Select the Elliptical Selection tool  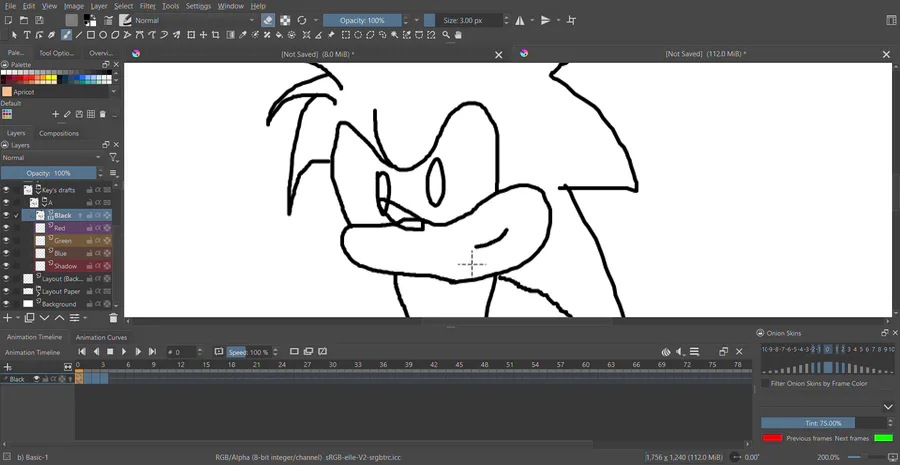(x=358, y=35)
